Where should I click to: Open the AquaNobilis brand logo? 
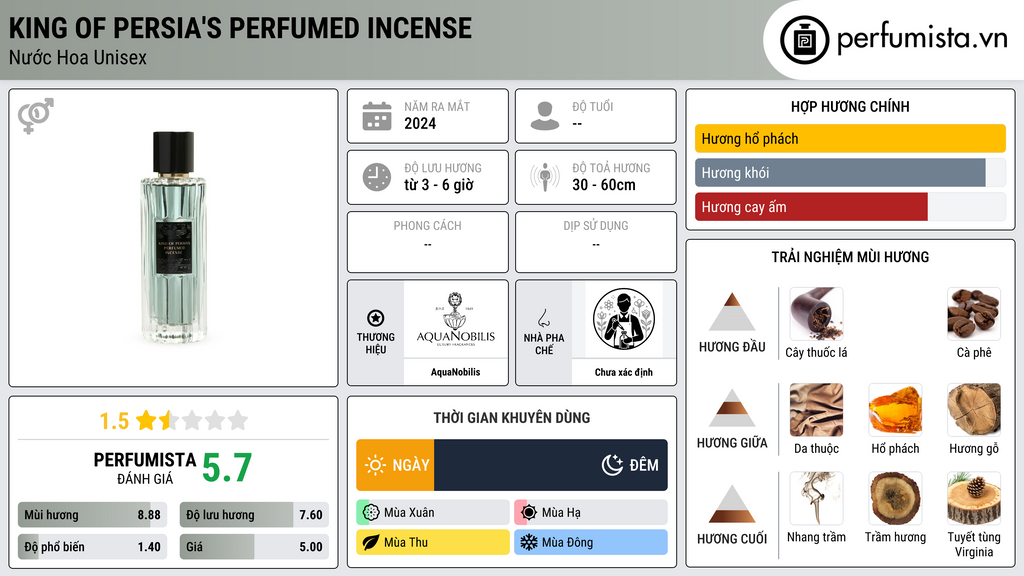[455, 319]
